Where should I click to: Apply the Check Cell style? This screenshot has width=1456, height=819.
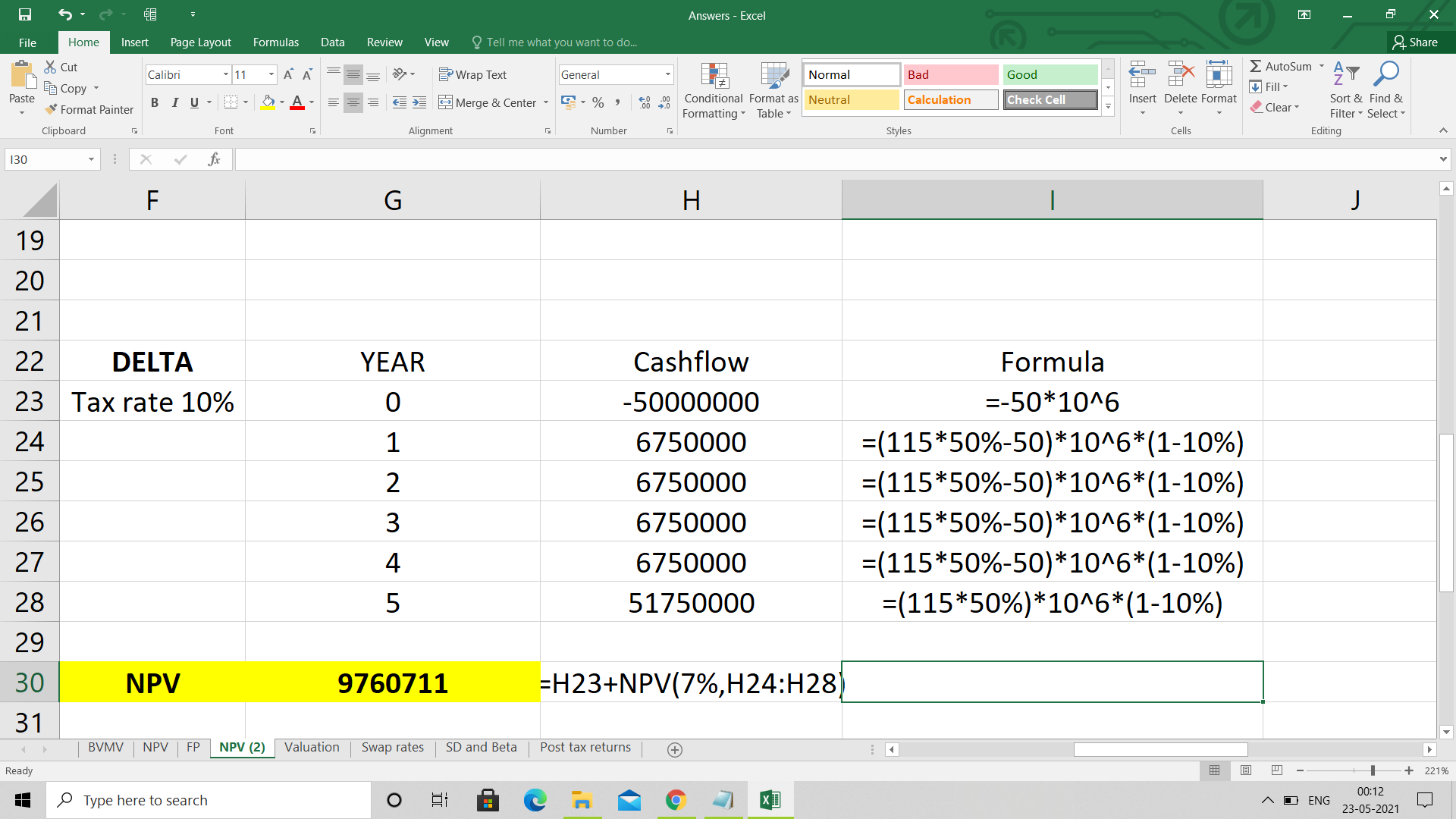(x=1050, y=100)
